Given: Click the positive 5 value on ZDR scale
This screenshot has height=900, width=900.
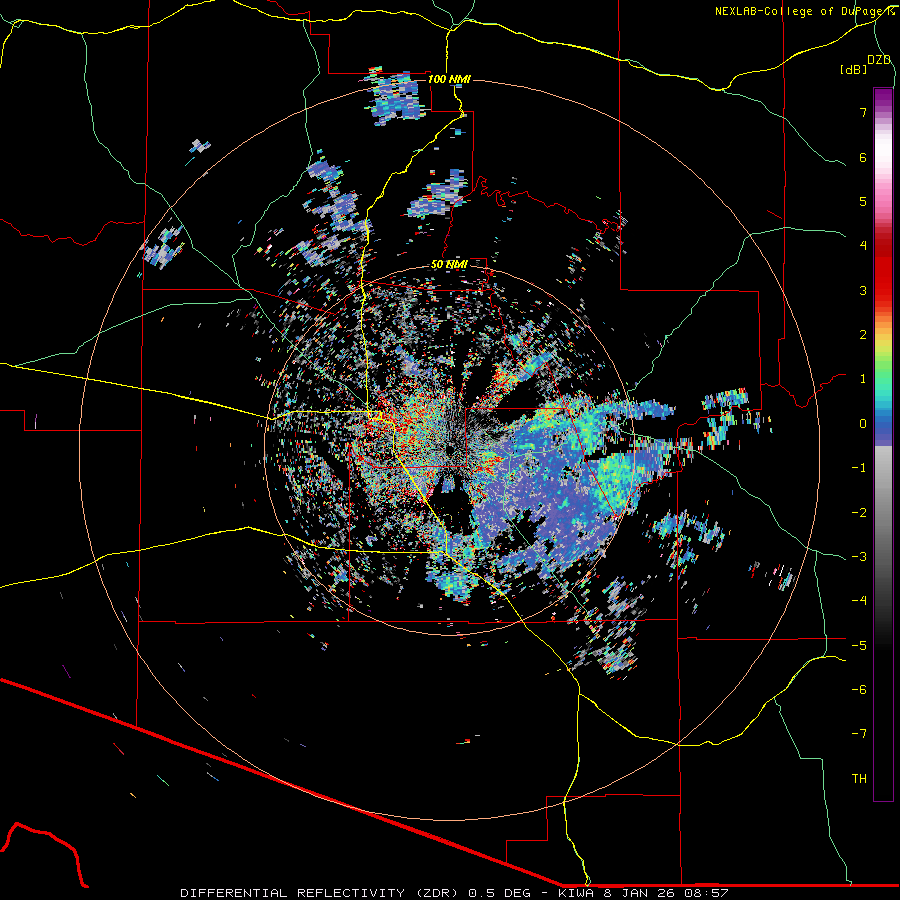Looking at the screenshot, I should [863, 201].
